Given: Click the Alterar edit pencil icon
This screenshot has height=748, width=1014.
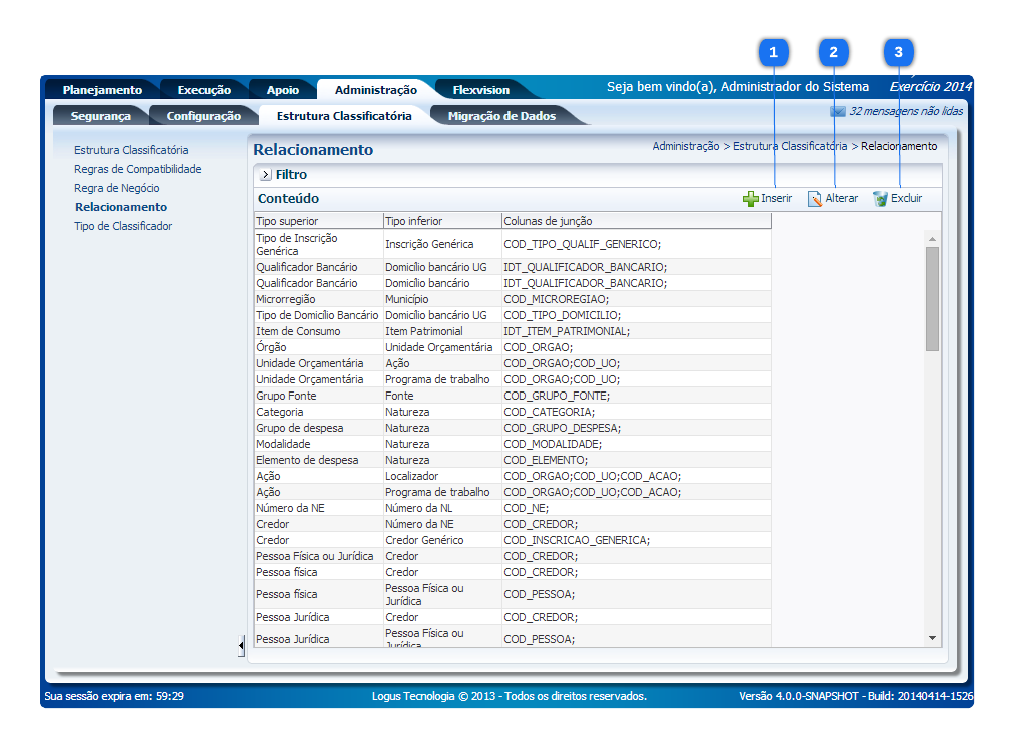Looking at the screenshot, I should tap(815, 199).
